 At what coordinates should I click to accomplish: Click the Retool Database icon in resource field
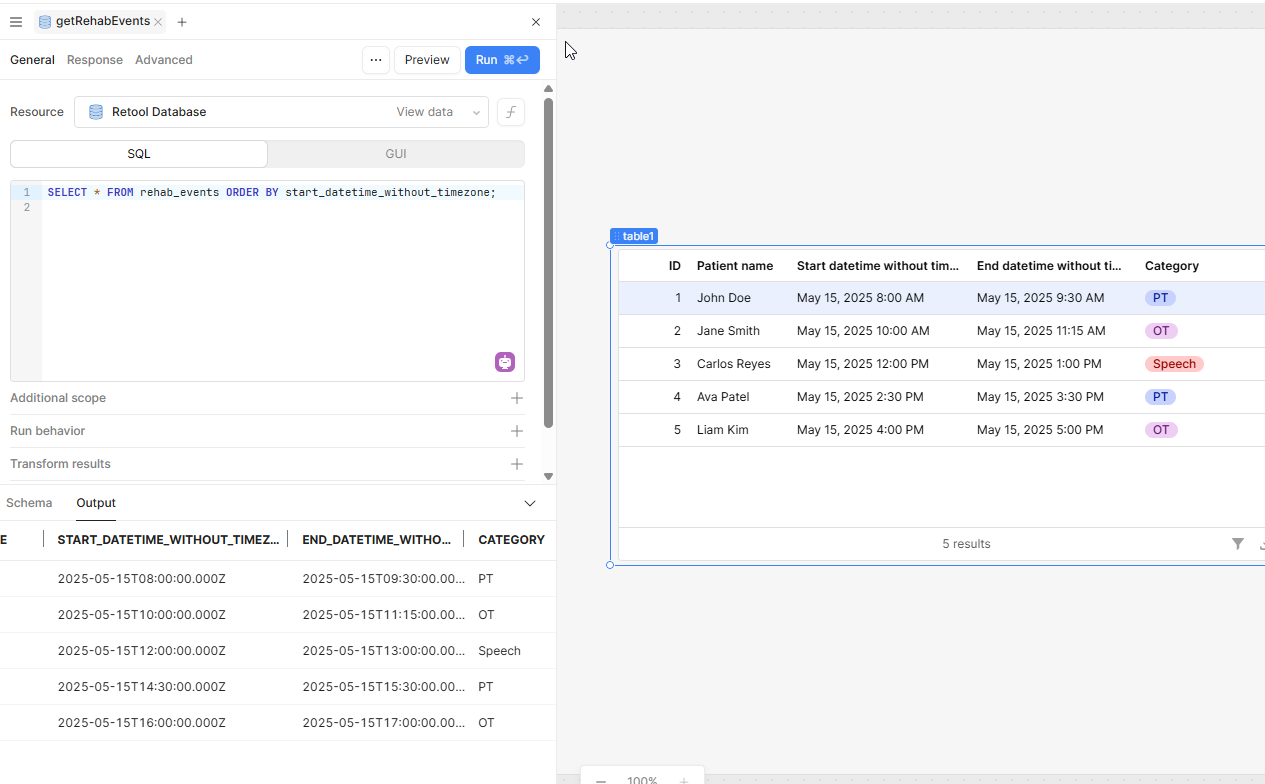[96, 112]
